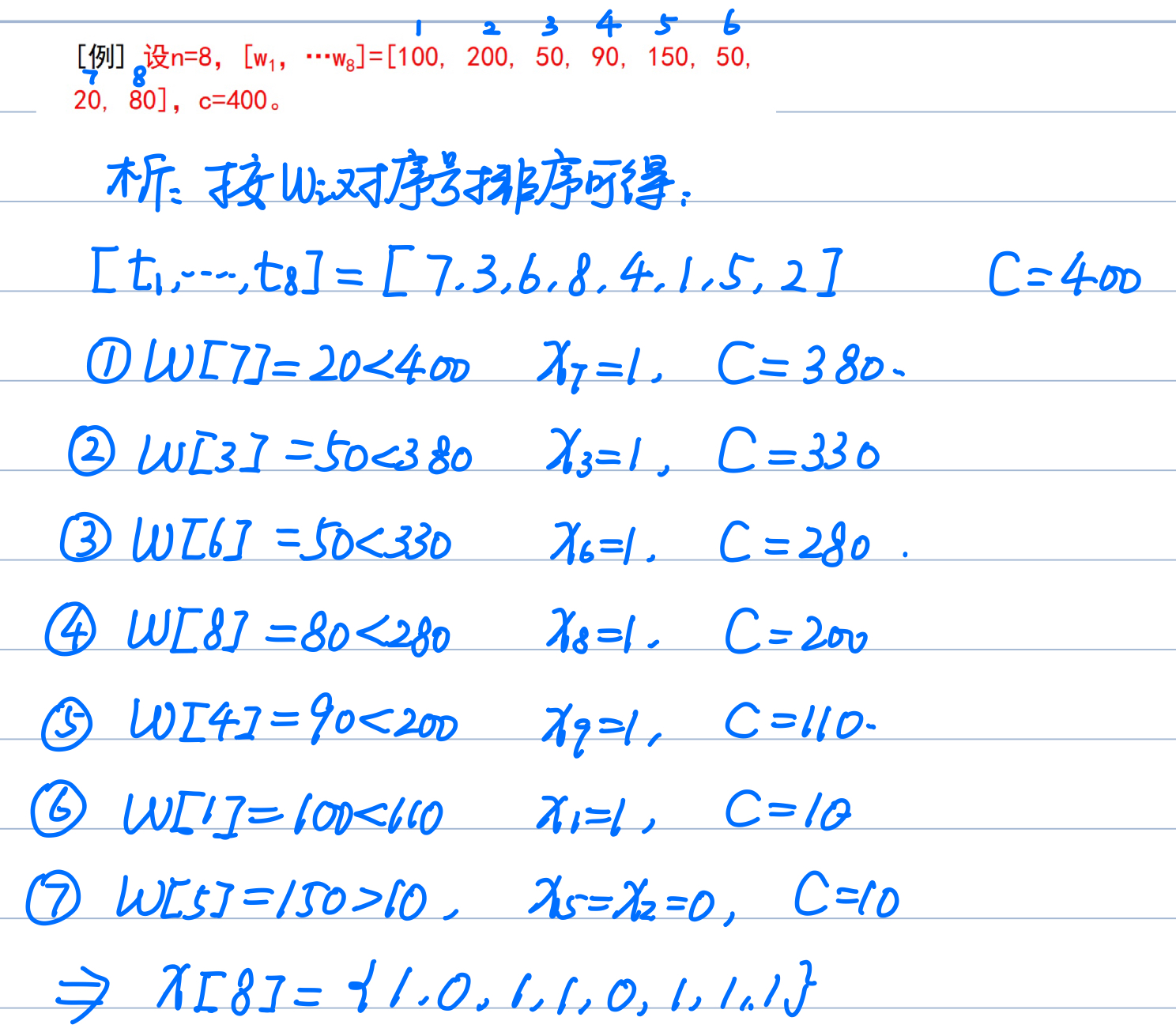The image size is (1176, 1036).
Task: Click the handwritten "x1=1"
Action: (x=597, y=814)
